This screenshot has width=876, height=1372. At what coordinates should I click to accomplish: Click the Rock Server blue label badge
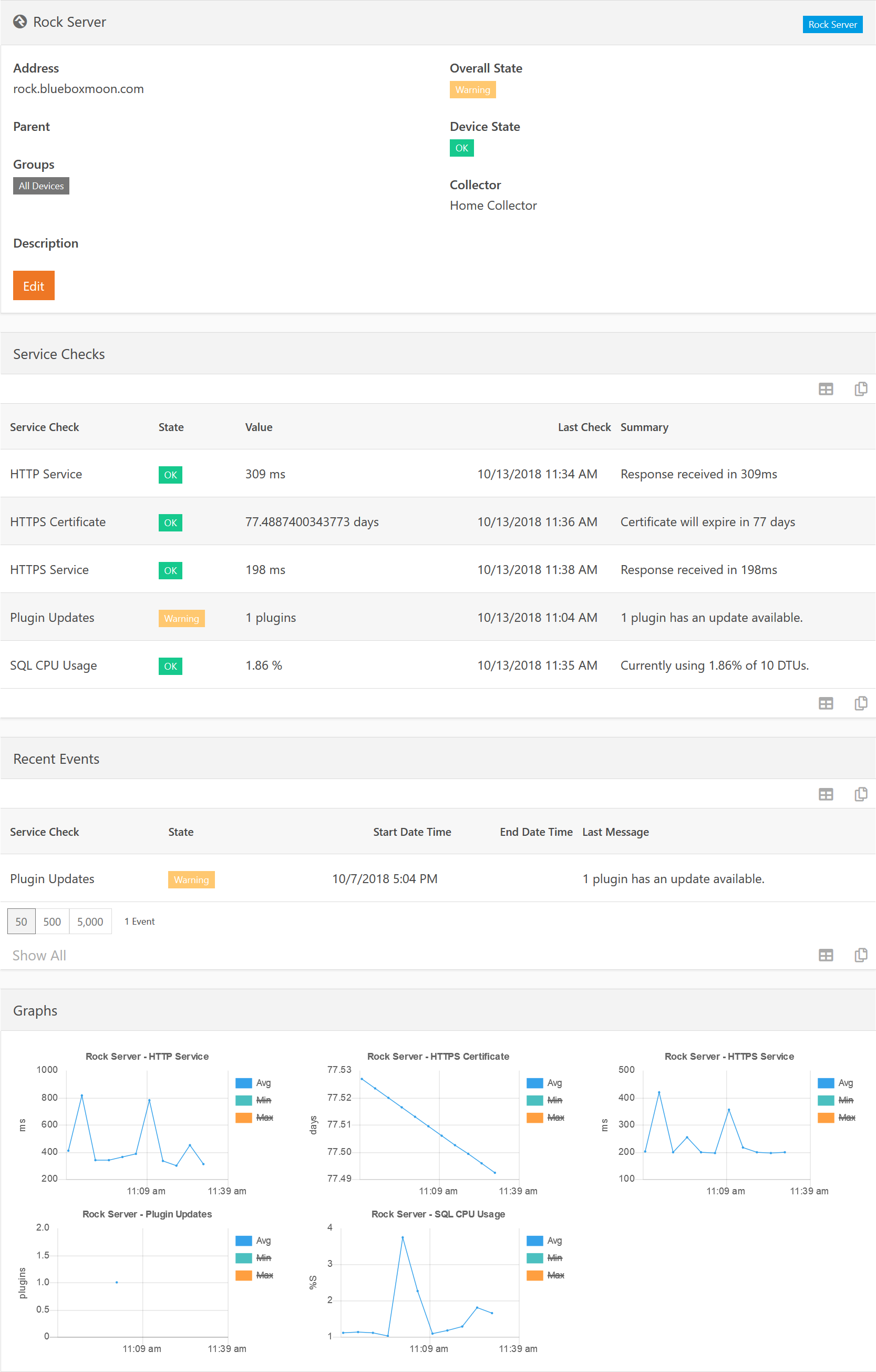[832, 25]
